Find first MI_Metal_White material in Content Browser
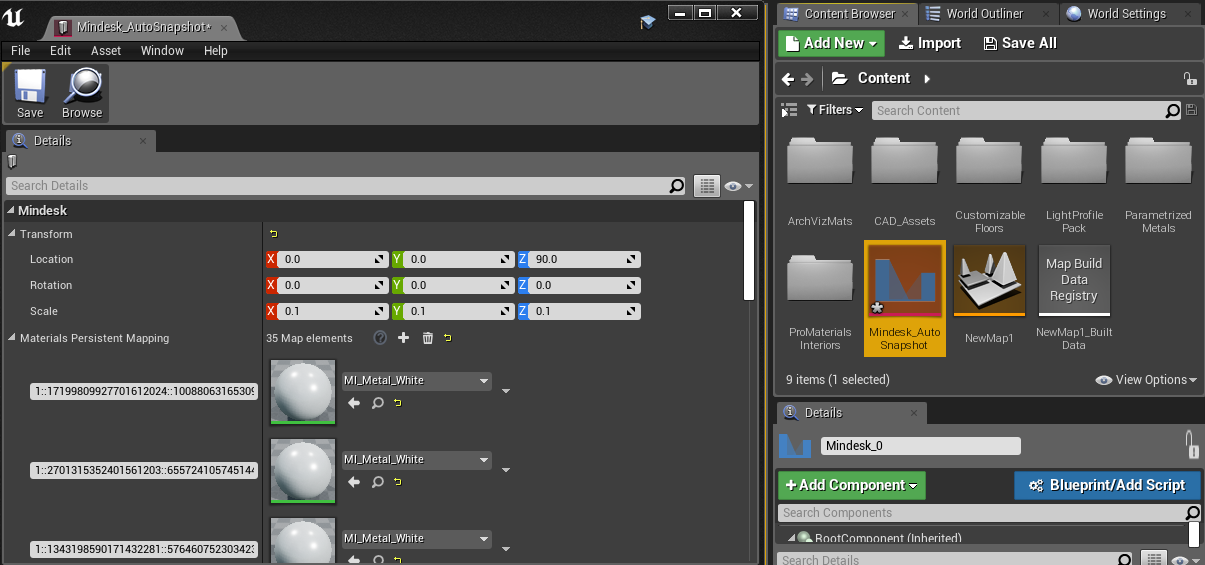1205x565 pixels. (378, 402)
